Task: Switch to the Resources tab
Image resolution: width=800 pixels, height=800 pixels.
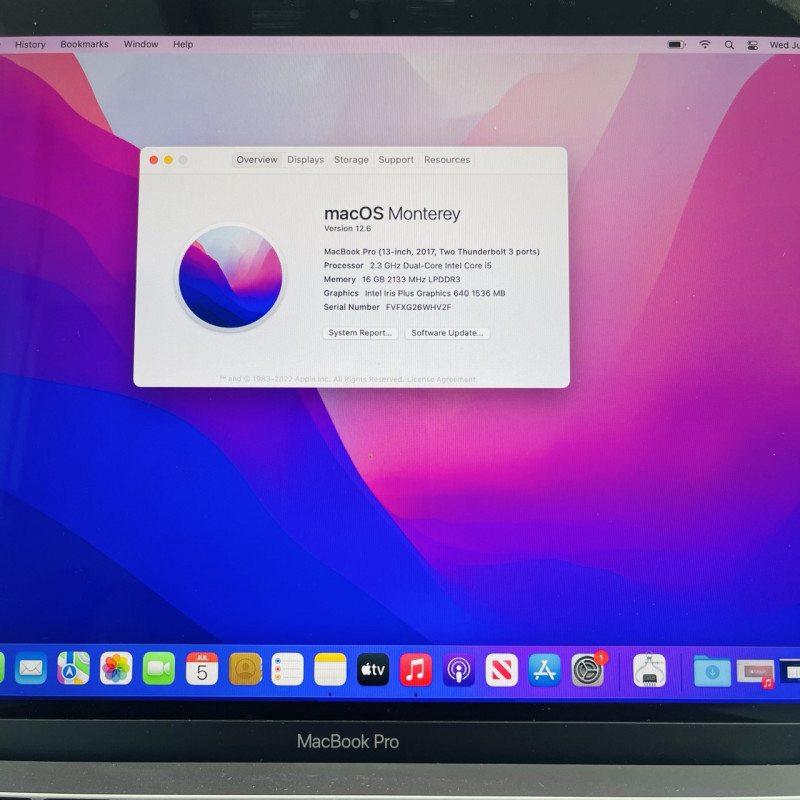Action: click(447, 160)
